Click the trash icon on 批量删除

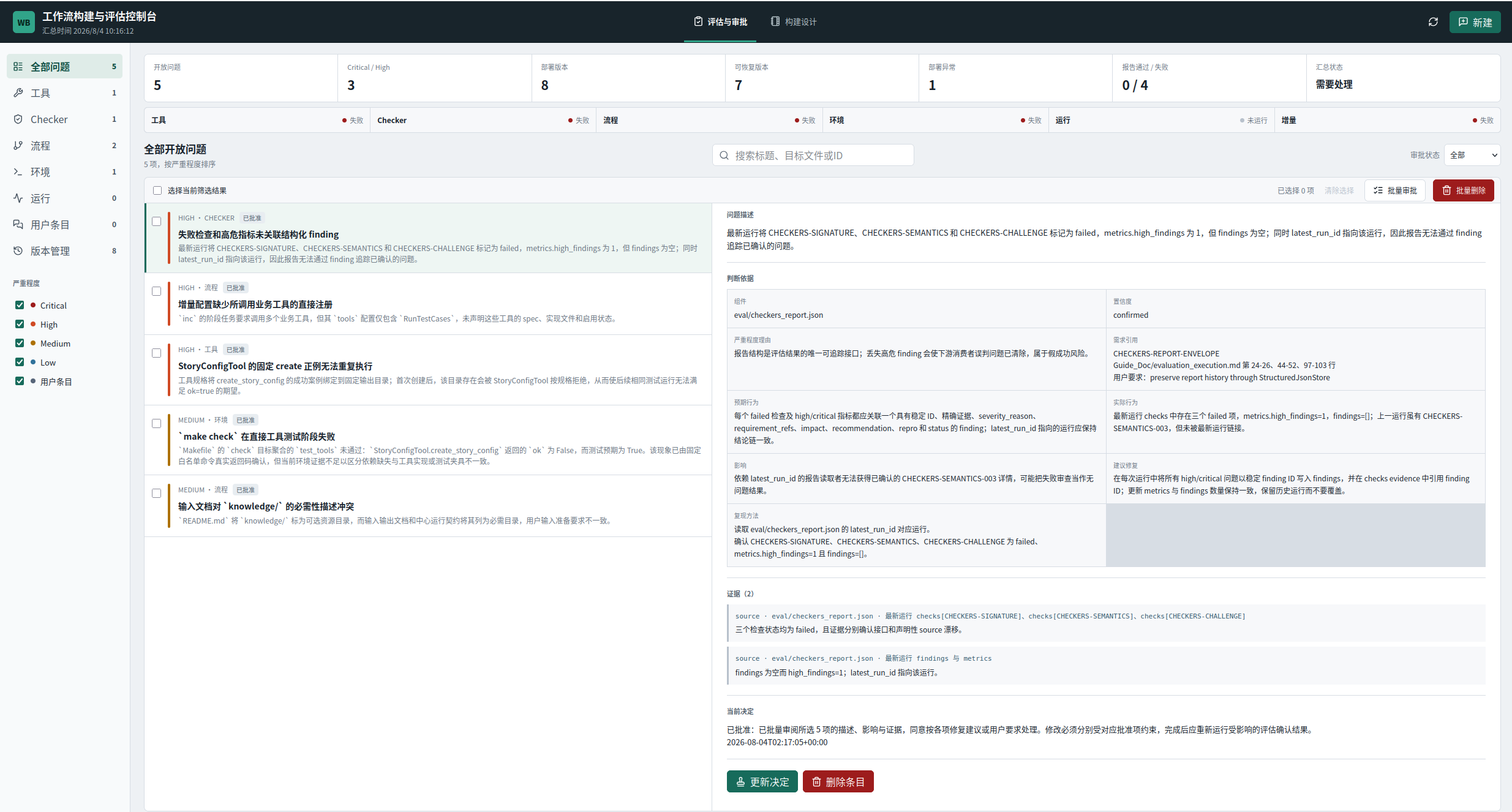(1446, 190)
